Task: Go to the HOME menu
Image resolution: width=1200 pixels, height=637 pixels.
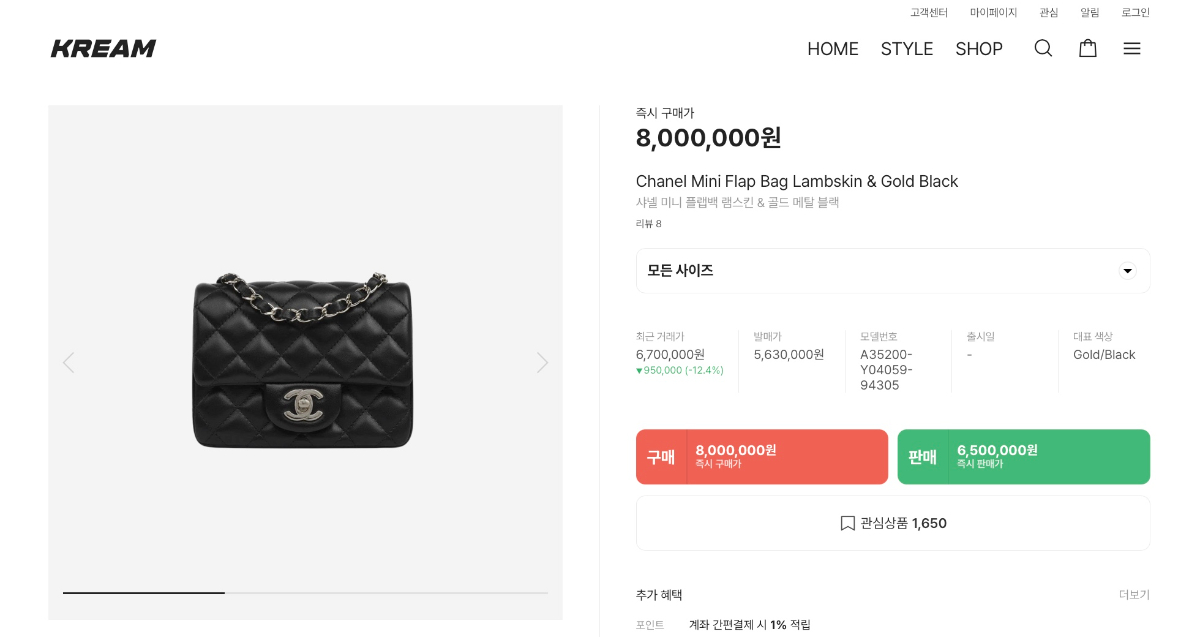Action: (833, 49)
